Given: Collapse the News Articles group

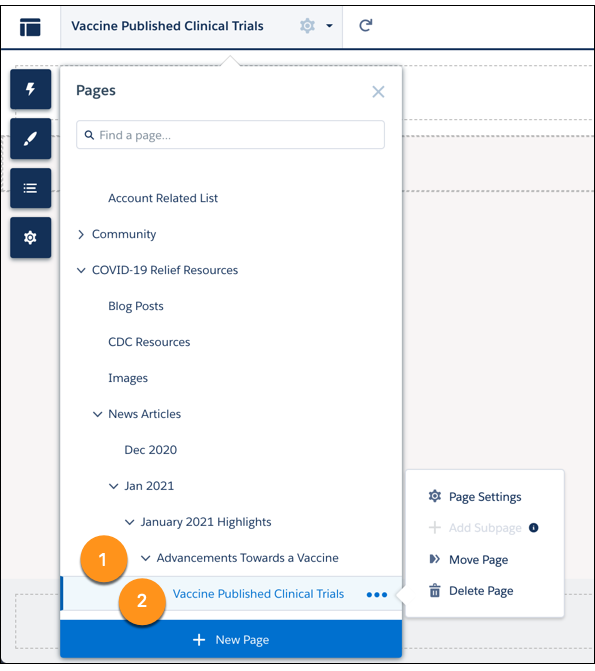Looking at the screenshot, I should tap(98, 414).
